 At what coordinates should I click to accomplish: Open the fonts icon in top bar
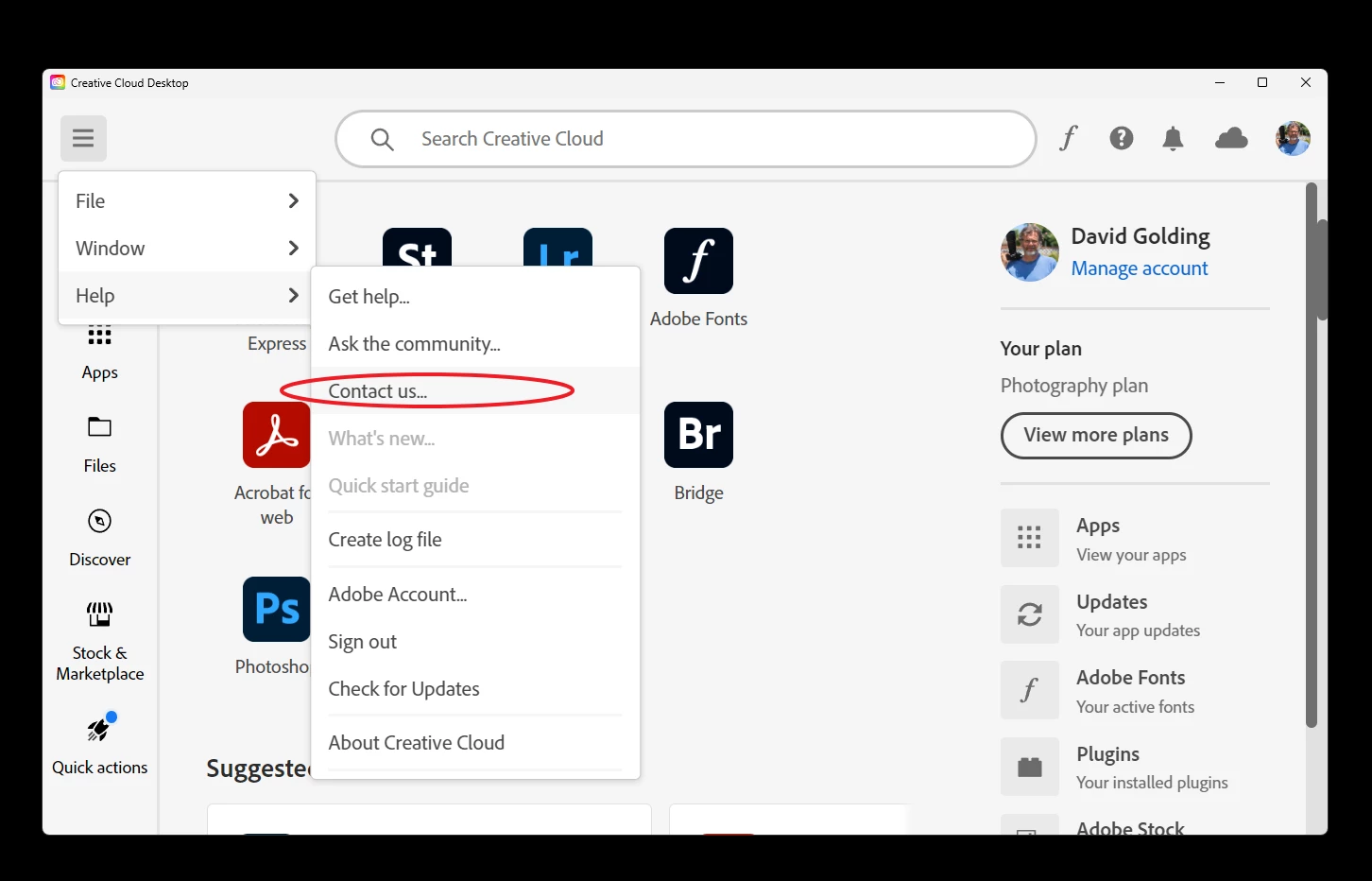[x=1069, y=138]
